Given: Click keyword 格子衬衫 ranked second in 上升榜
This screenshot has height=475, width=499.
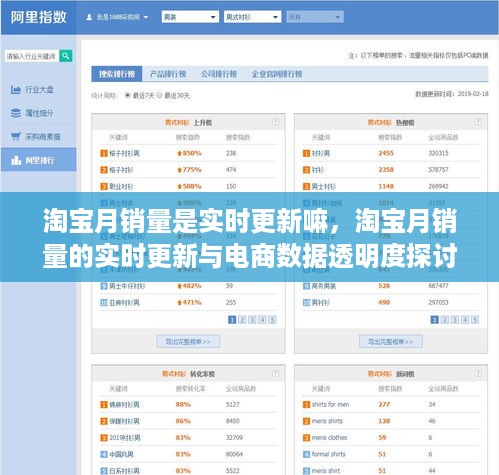Looking at the screenshot, I should (x=121, y=170).
